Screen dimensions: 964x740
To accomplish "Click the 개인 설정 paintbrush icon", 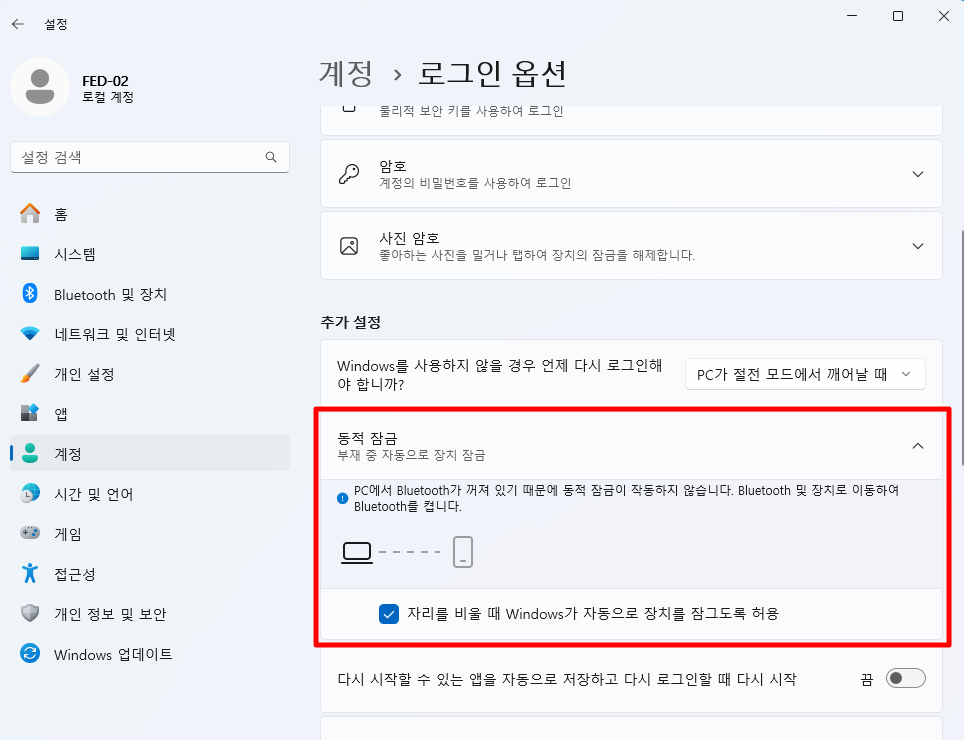I will (x=30, y=374).
